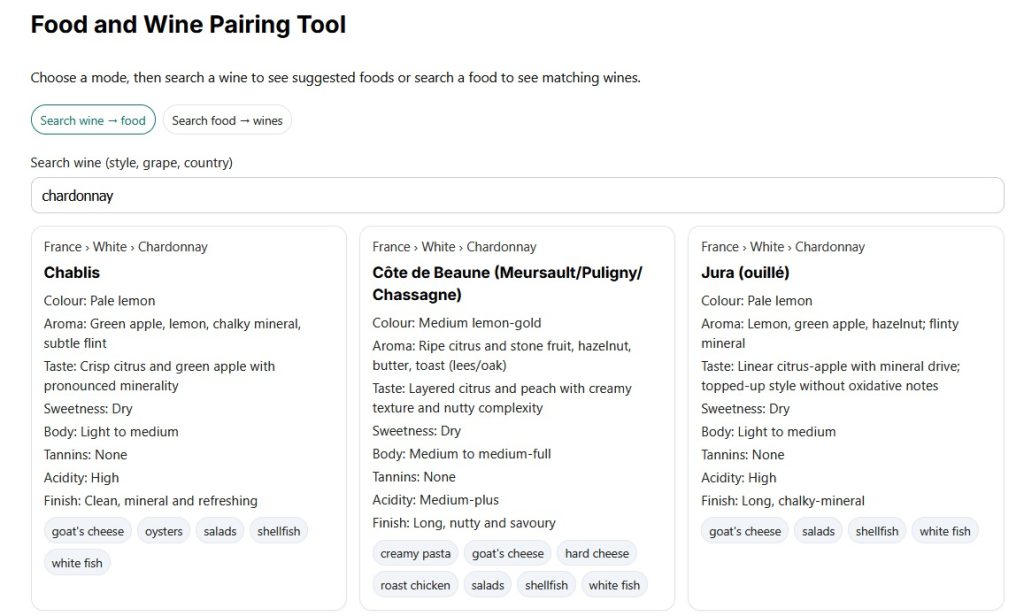1024x616 pixels.
Task: Pick 'shellfish' tag under Côte de Beaune
Action: click(546, 585)
